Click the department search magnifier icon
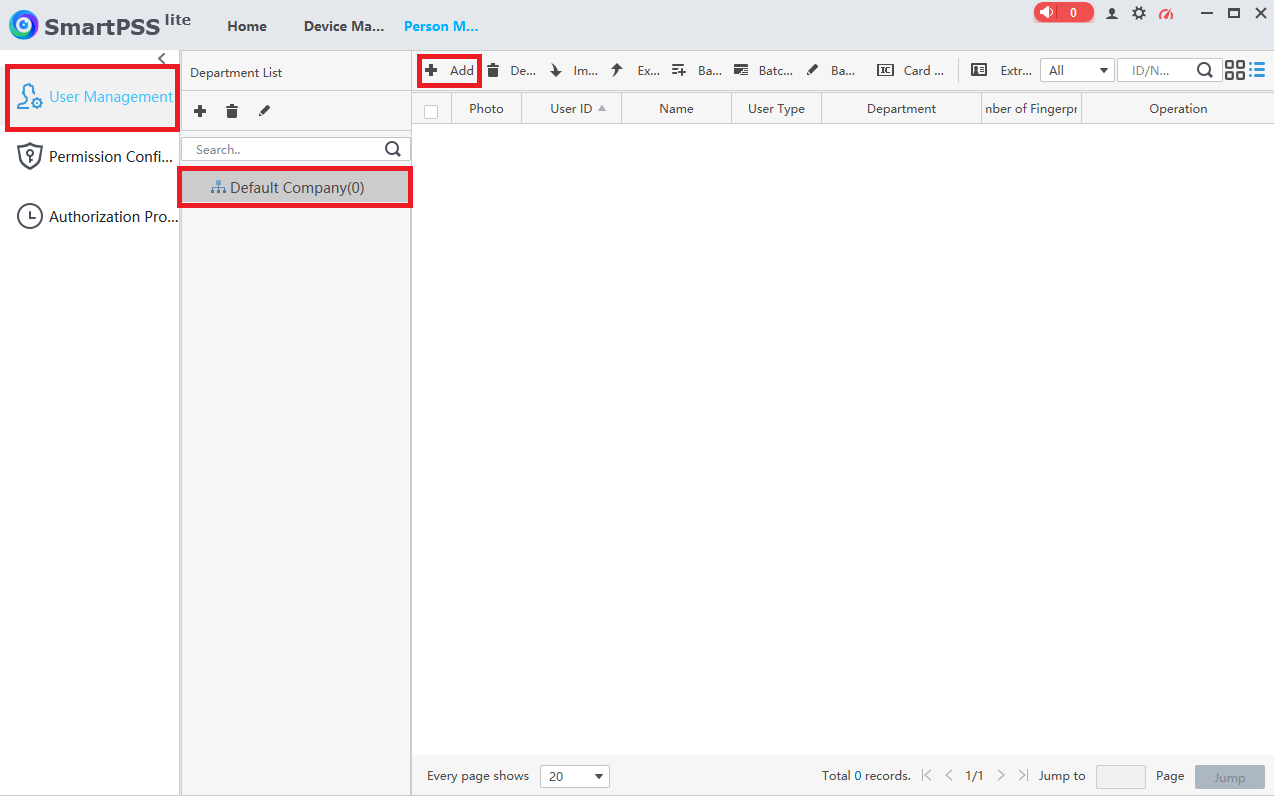This screenshot has width=1274, height=796. click(393, 149)
